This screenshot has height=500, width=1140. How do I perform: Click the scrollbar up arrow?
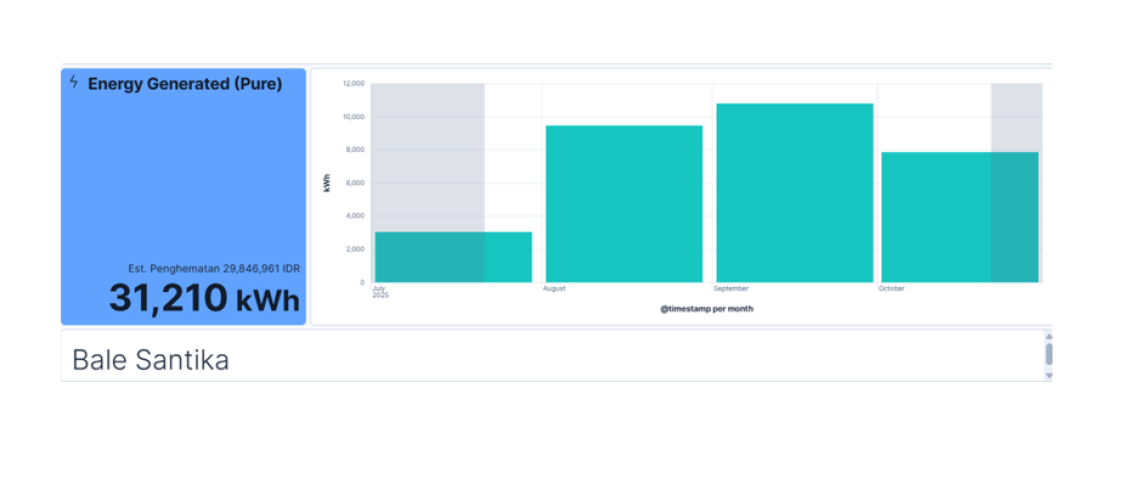(x=1048, y=336)
